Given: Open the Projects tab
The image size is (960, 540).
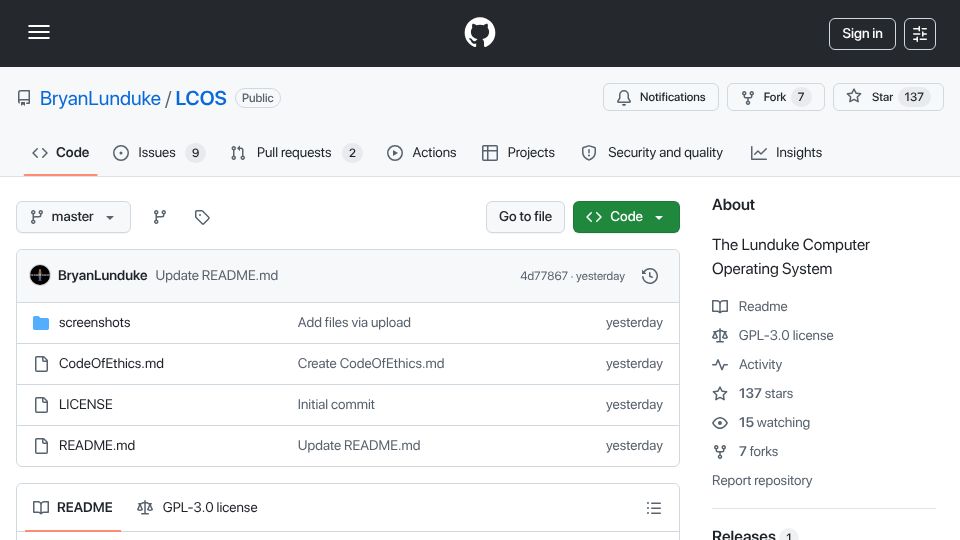Looking at the screenshot, I should coord(519,152).
